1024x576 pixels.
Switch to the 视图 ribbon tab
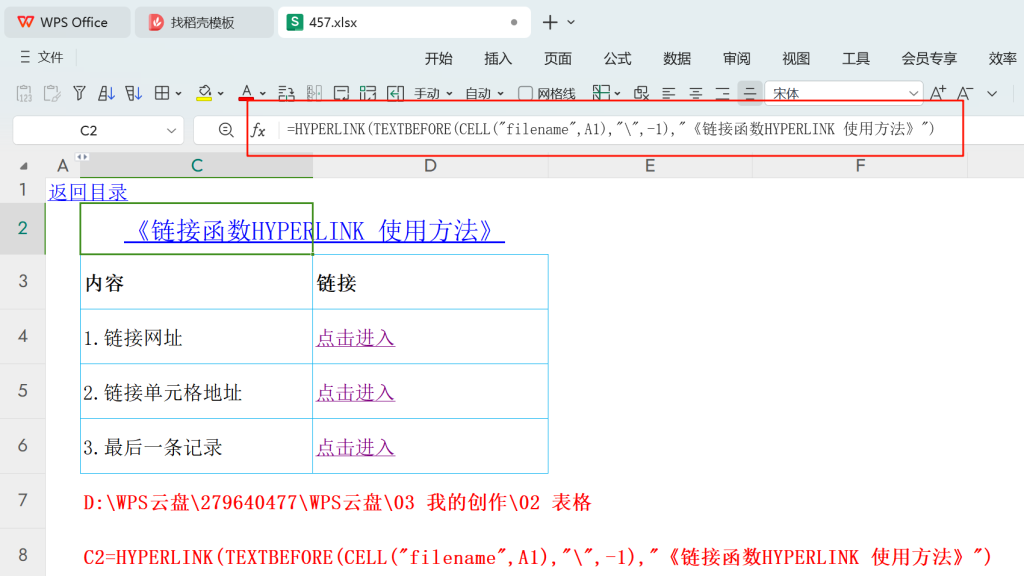(796, 59)
